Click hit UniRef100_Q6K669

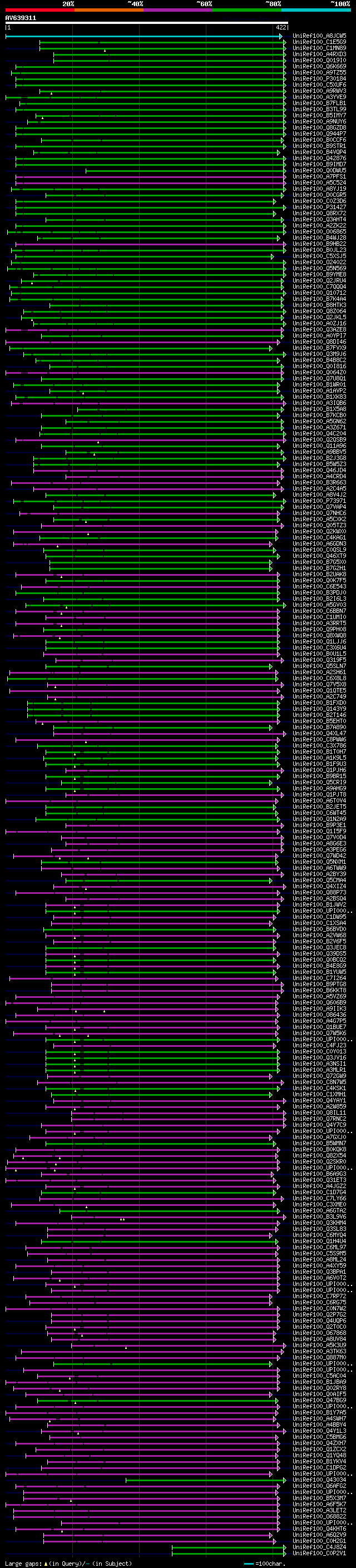319,66
